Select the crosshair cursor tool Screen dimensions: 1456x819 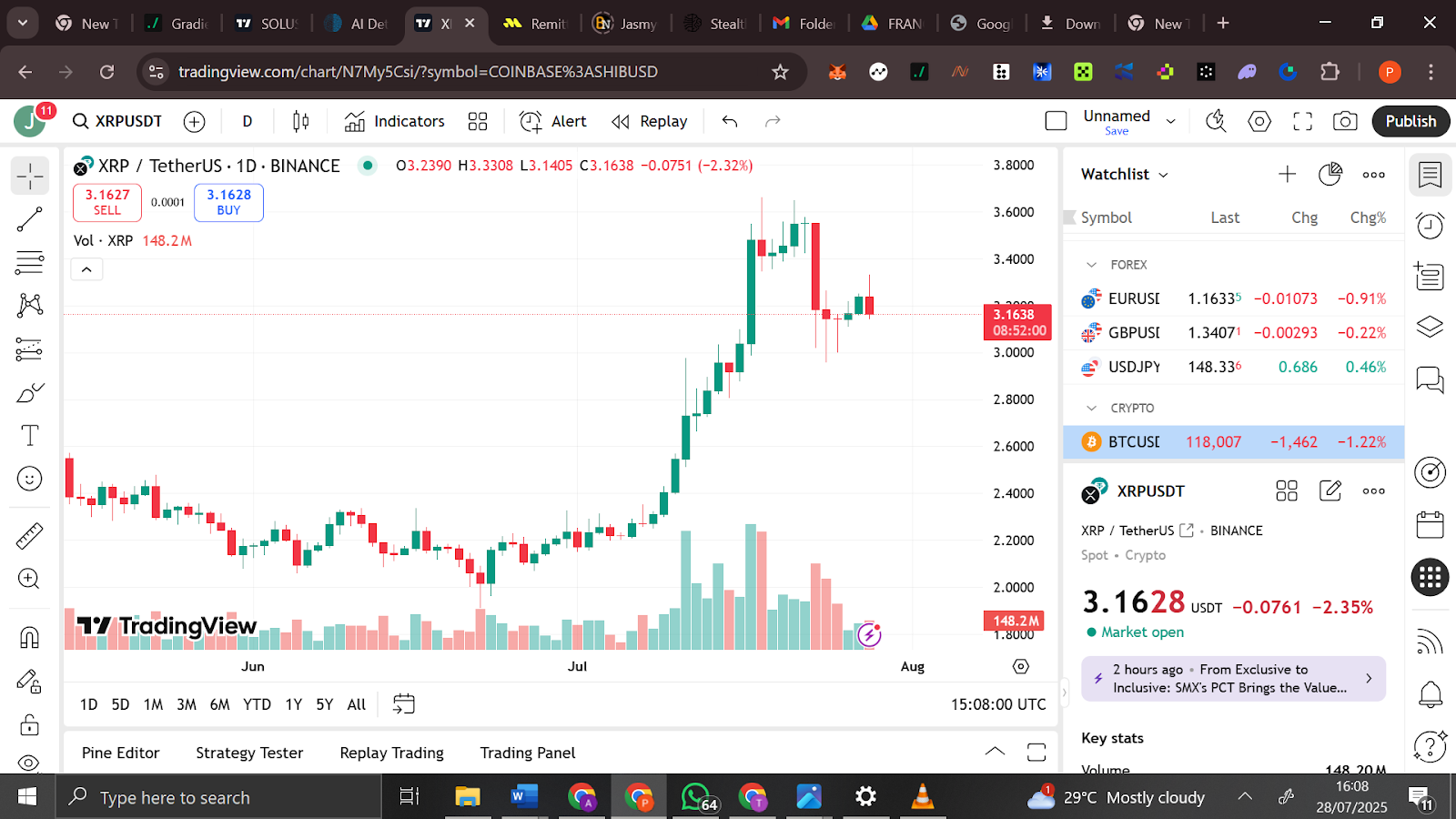tap(30, 176)
